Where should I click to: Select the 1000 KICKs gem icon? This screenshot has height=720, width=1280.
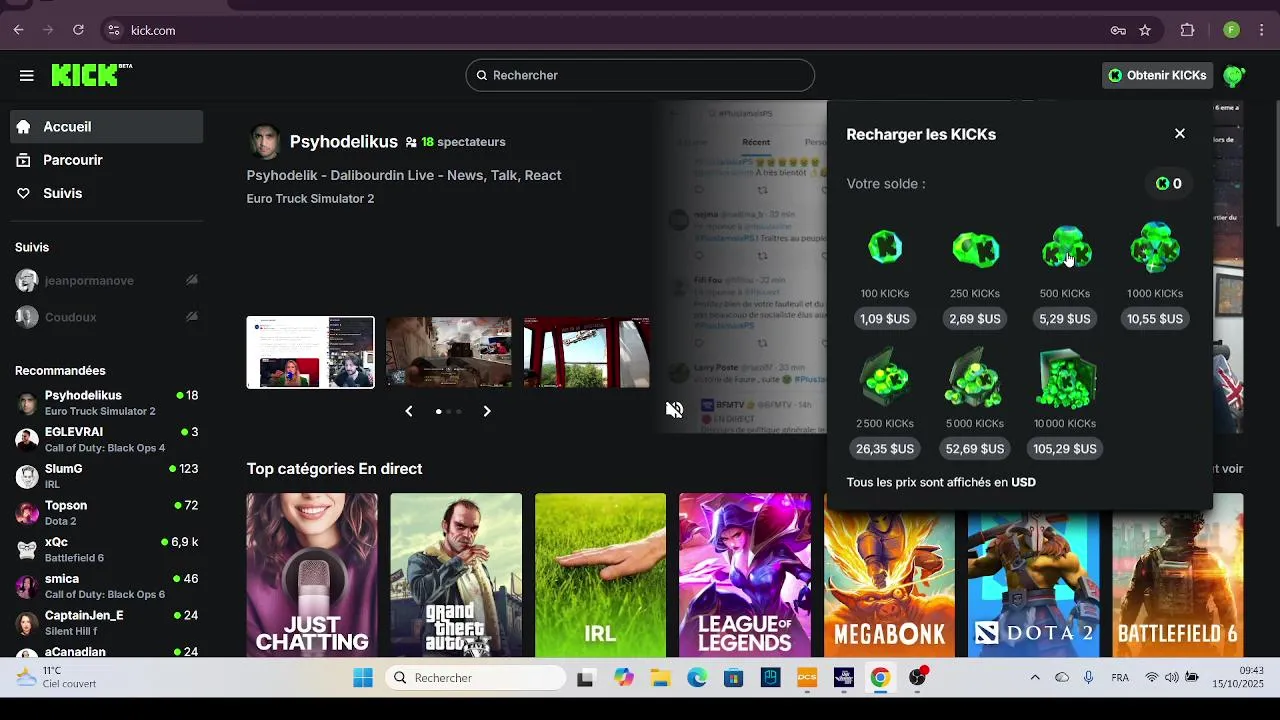tap(1155, 246)
